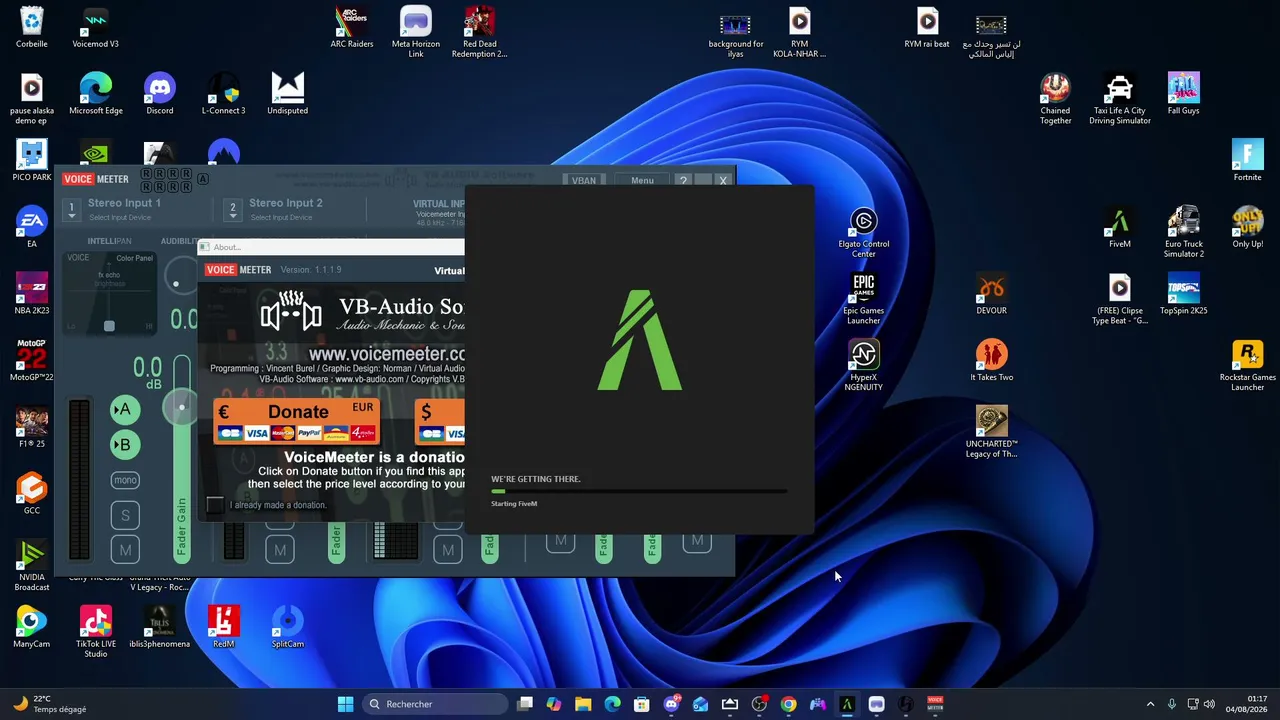Switch to FiveM via its taskbar icon
The width and height of the screenshot is (1280, 720).
click(847, 704)
